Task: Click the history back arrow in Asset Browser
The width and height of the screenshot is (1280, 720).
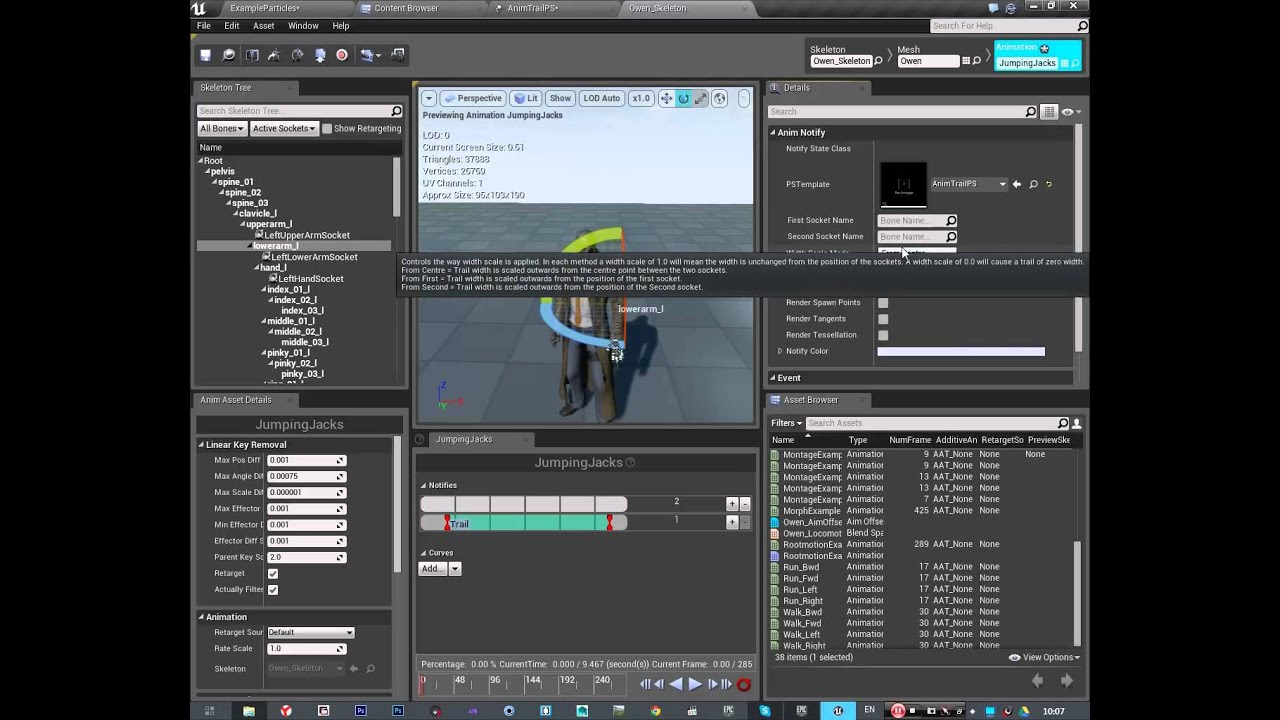Action: pyautogui.click(x=1037, y=681)
